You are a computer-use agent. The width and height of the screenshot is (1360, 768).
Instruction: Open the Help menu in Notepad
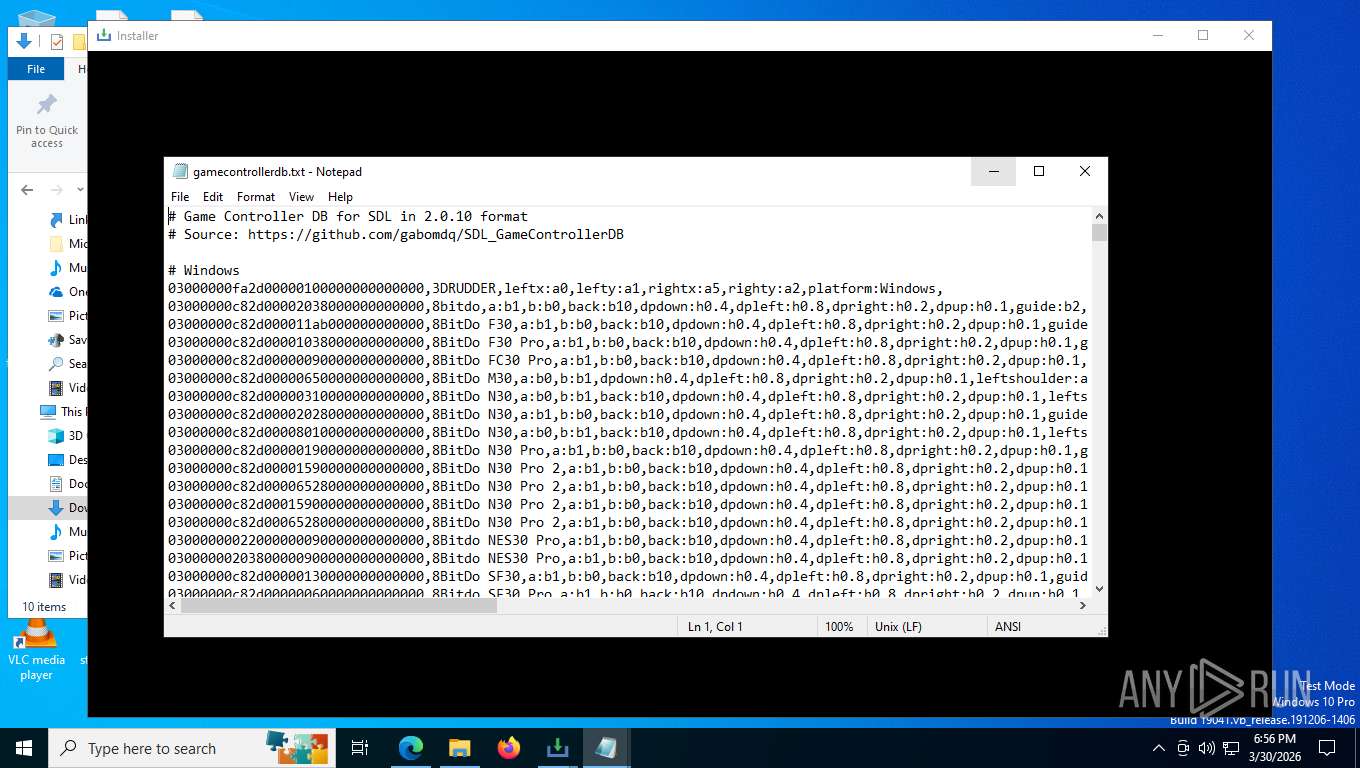coord(340,197)
